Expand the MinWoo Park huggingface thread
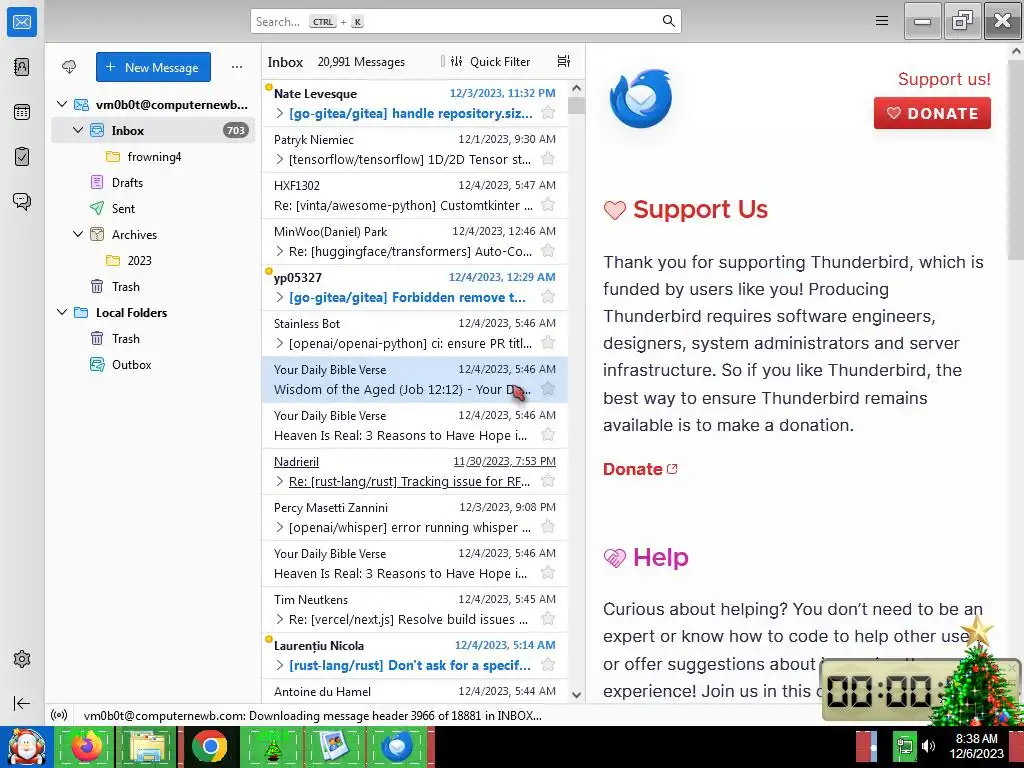 [280, 251]
